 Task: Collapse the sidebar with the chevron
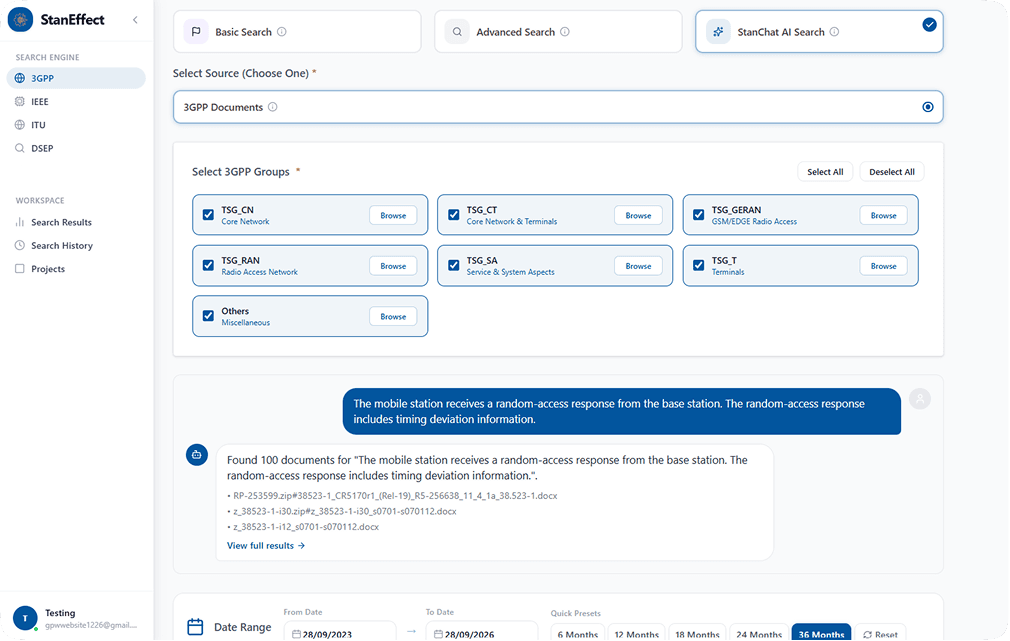click(x=135, y=20)
